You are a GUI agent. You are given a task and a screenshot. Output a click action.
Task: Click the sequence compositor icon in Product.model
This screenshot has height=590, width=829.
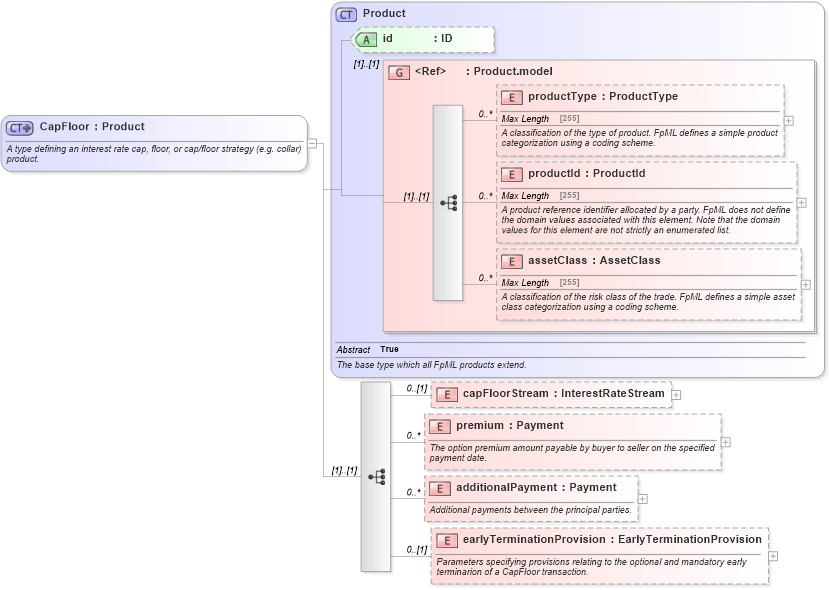pyautogui.click(x=448, y=202)
